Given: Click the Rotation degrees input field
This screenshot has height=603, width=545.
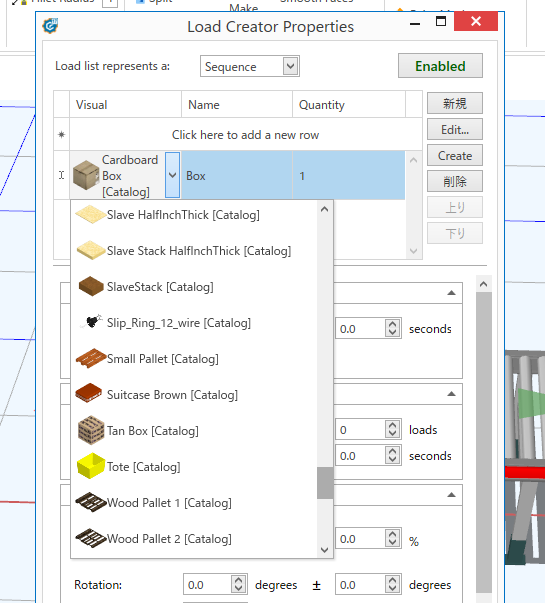Looking at the screenshot, I should (208, 585).
